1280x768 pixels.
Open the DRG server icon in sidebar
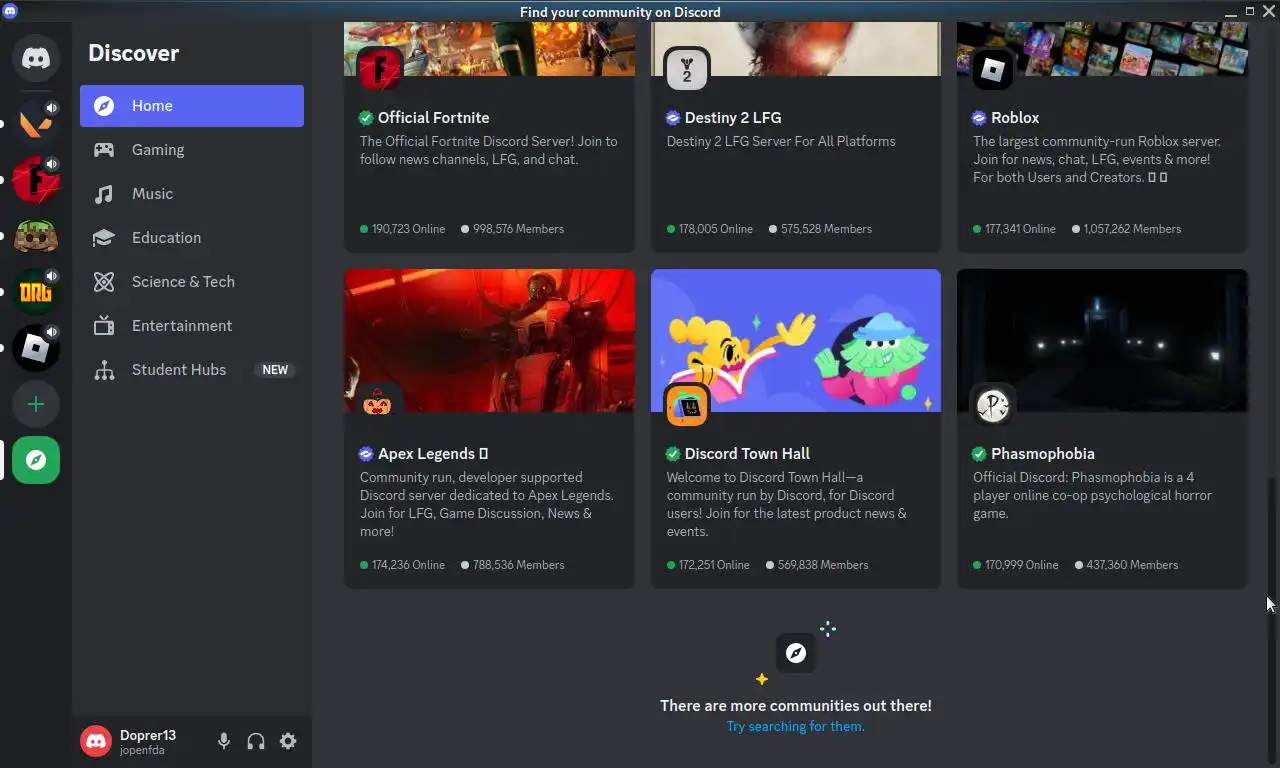(x=36, y=292)
